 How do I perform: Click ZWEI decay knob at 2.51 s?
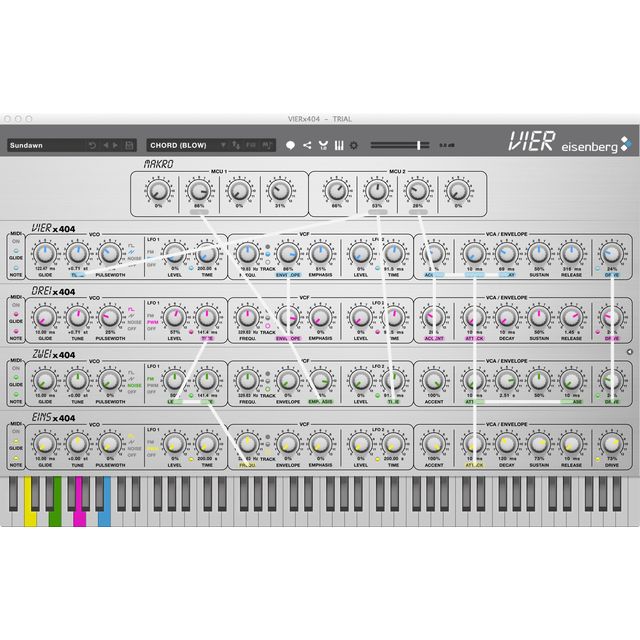[507, 380]
